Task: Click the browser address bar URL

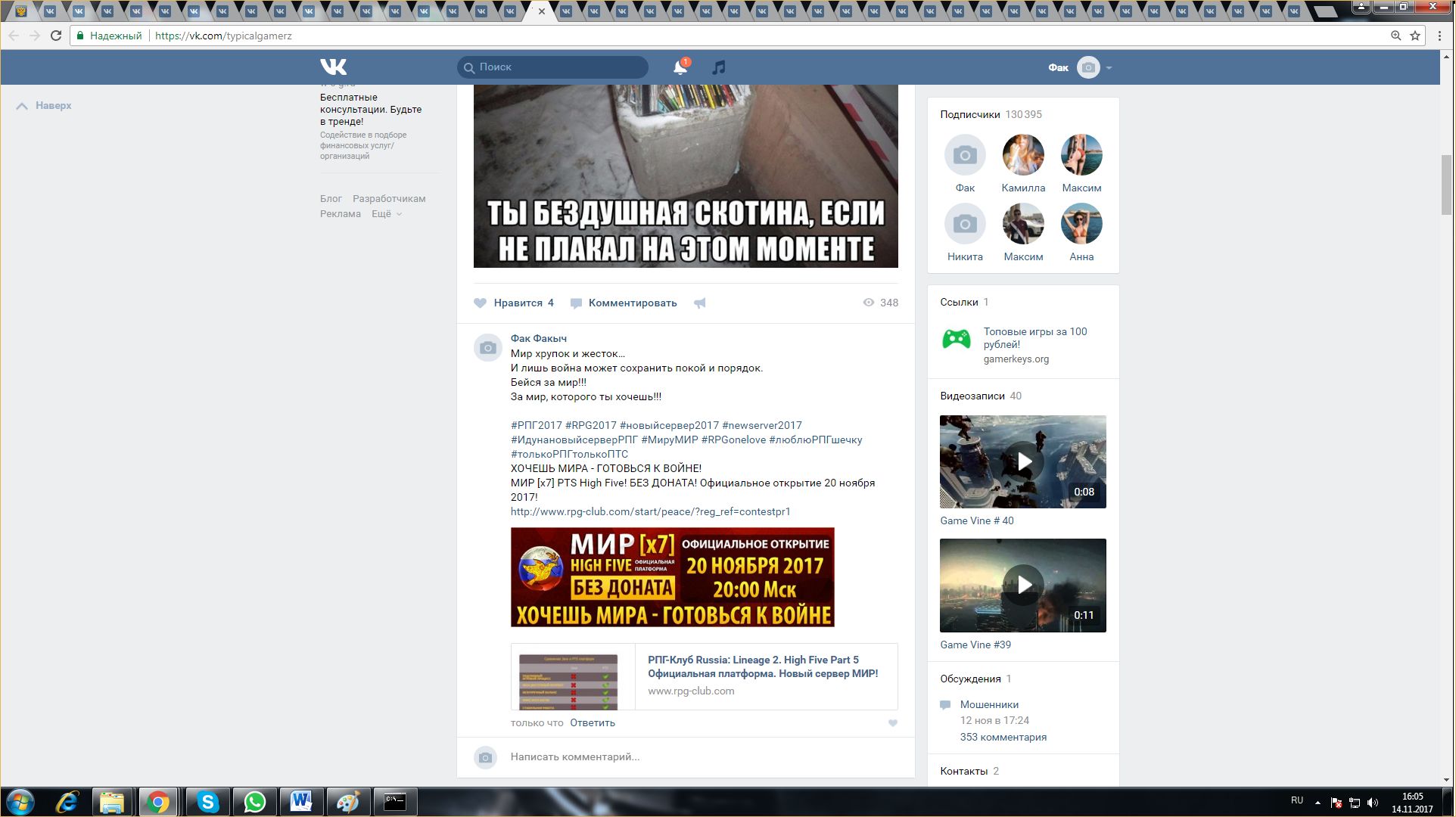Action: tap(223, 36)
